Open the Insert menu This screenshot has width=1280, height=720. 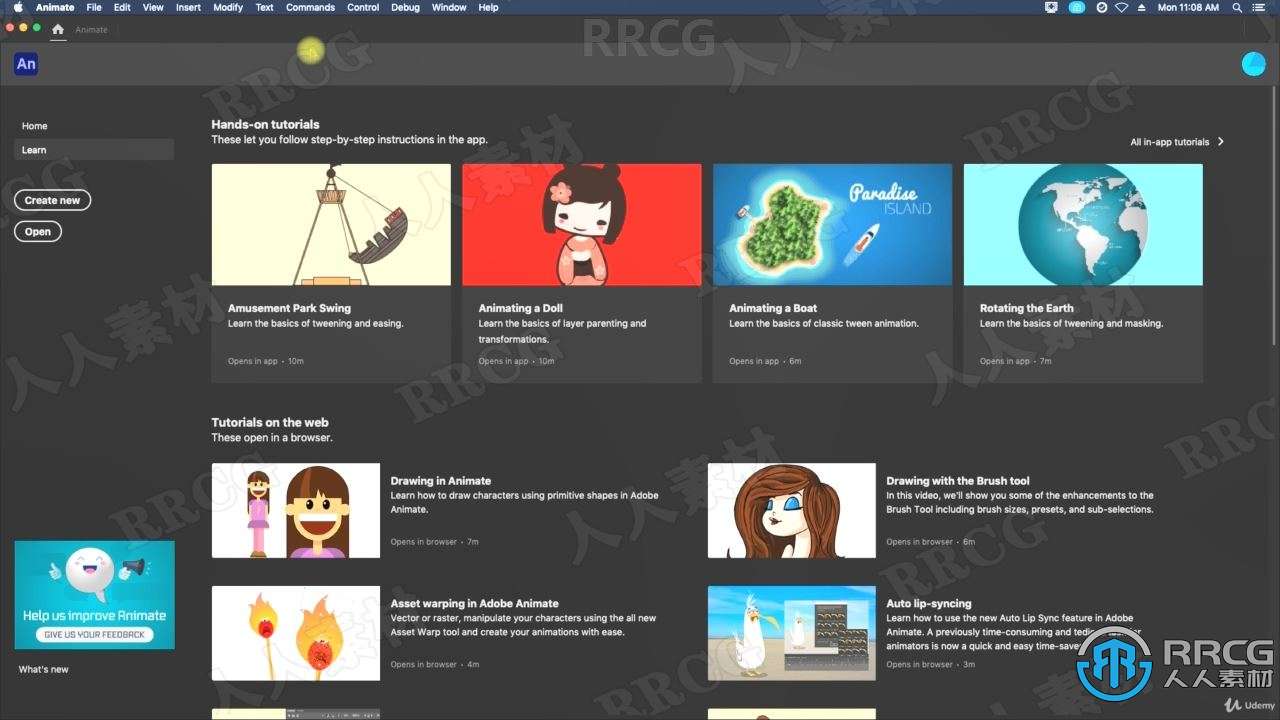tap(188, 7)
